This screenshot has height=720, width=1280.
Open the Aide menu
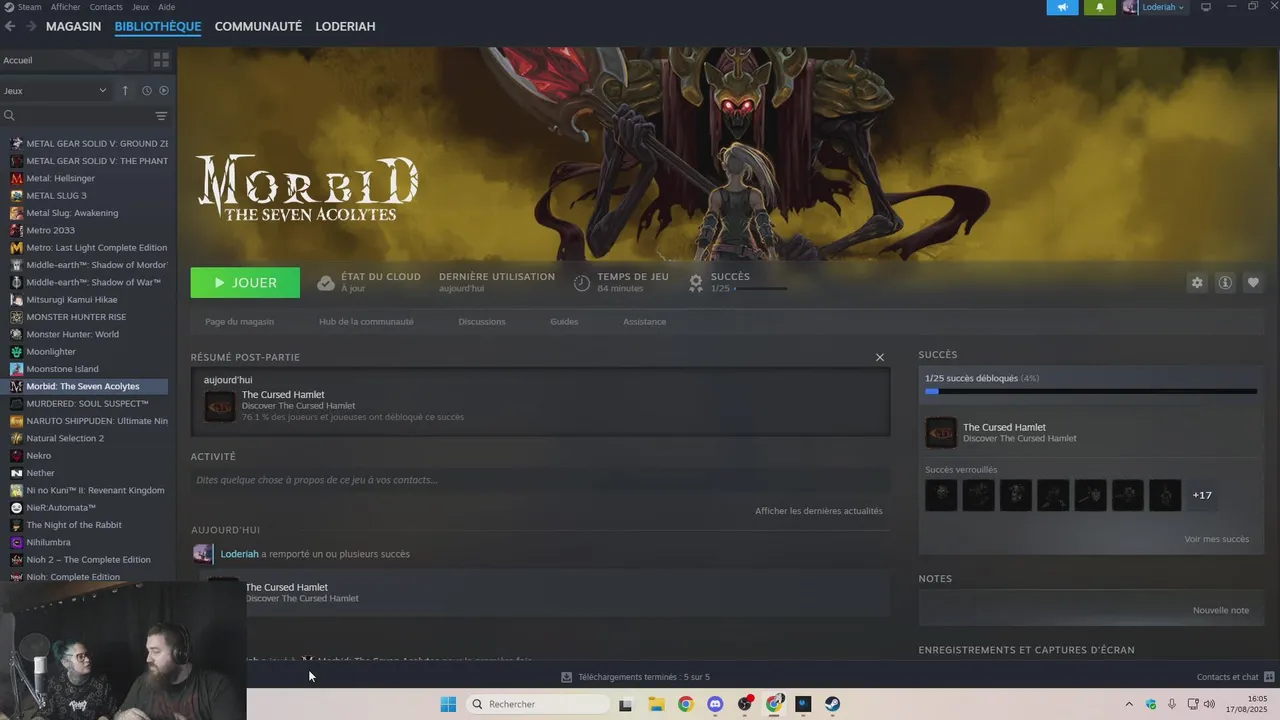click(x=167, y=7)
